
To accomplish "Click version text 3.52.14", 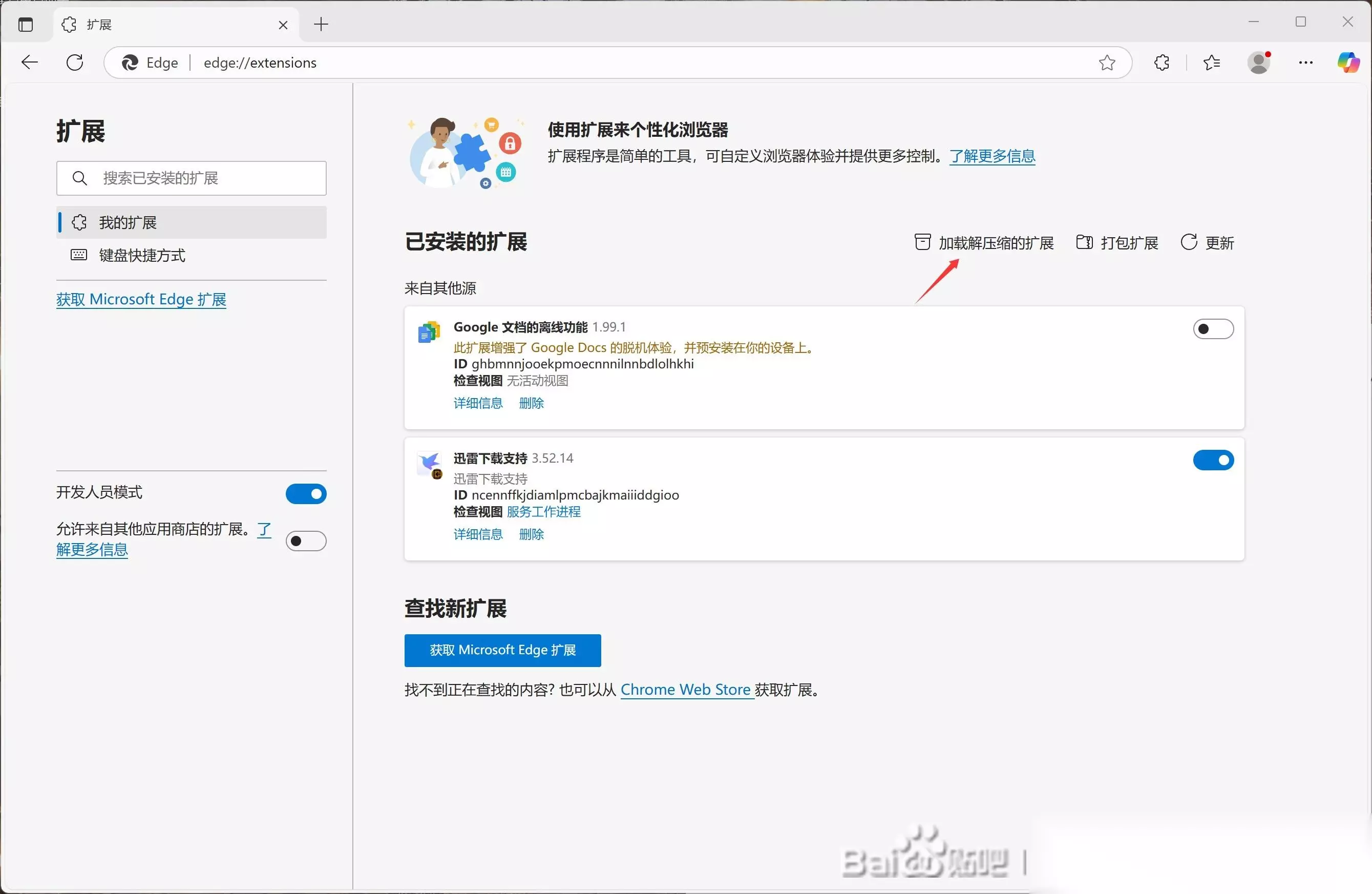I will coord(552,458).
